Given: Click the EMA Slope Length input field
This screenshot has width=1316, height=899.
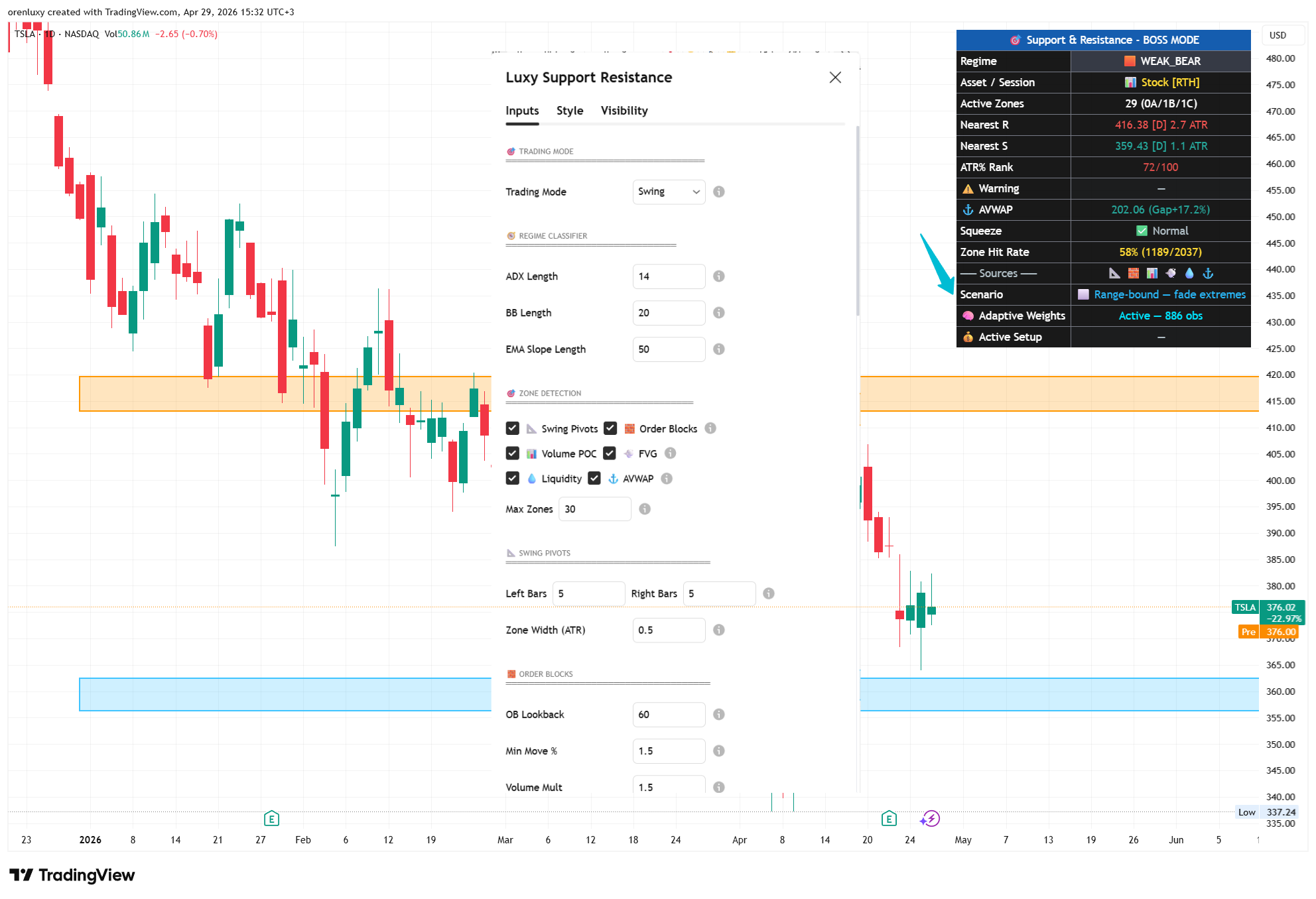Looking at the screenshot, I should pyautogui.click(x=669, y=349).
